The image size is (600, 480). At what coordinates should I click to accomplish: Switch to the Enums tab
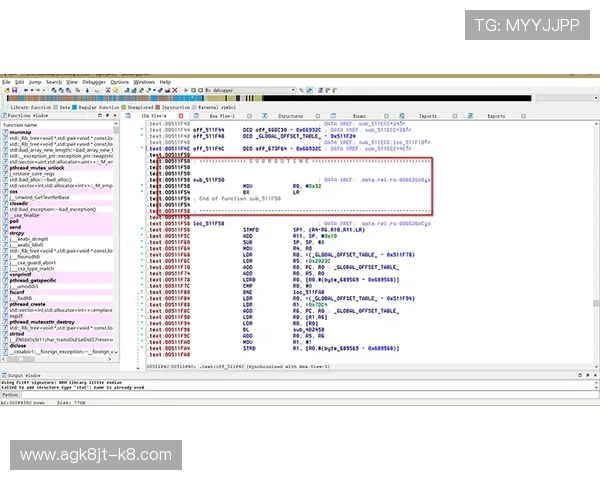pos(359,116)
